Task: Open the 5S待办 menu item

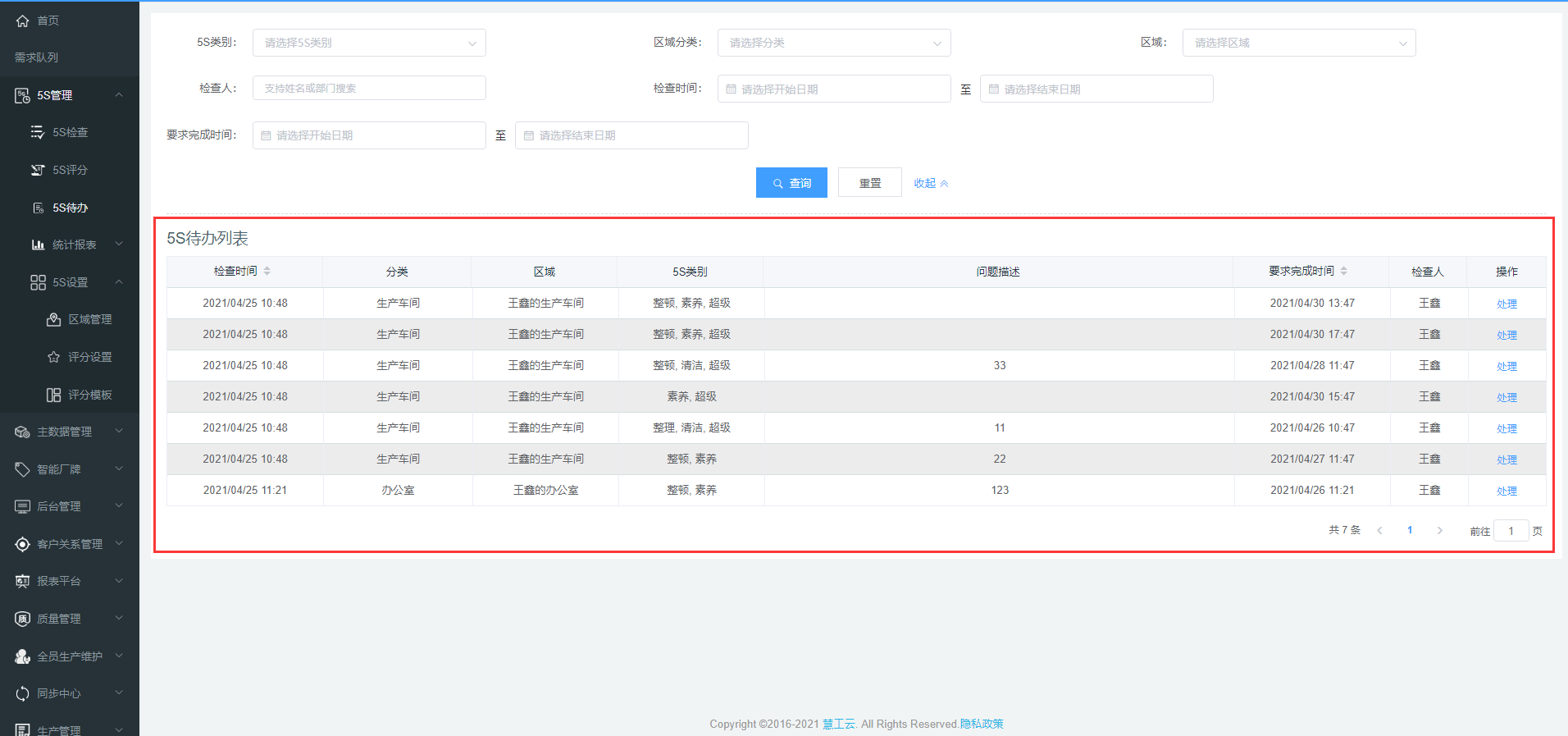Action: click(x=71, y=208)
